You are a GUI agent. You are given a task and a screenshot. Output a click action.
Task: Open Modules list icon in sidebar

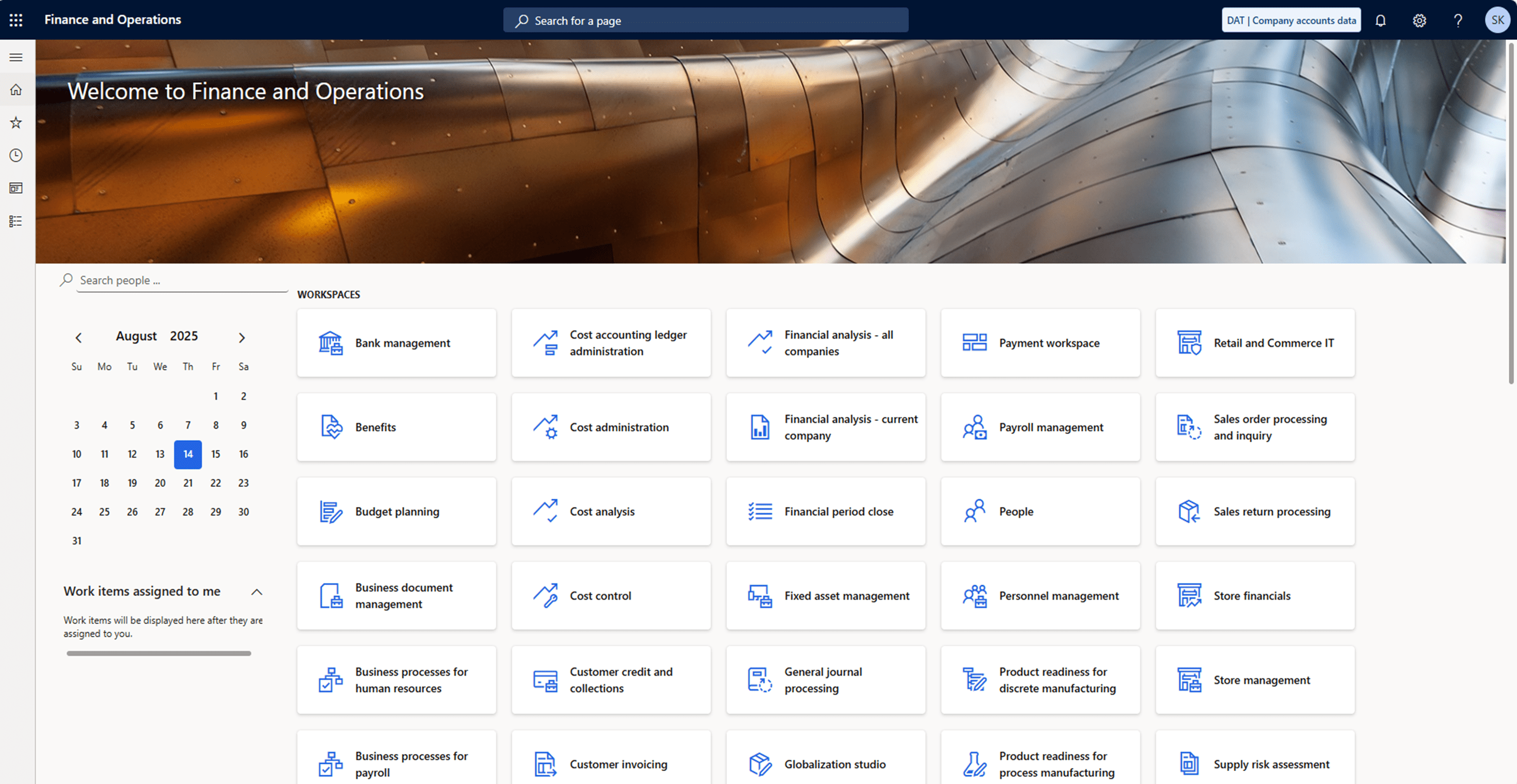(16, 221)
